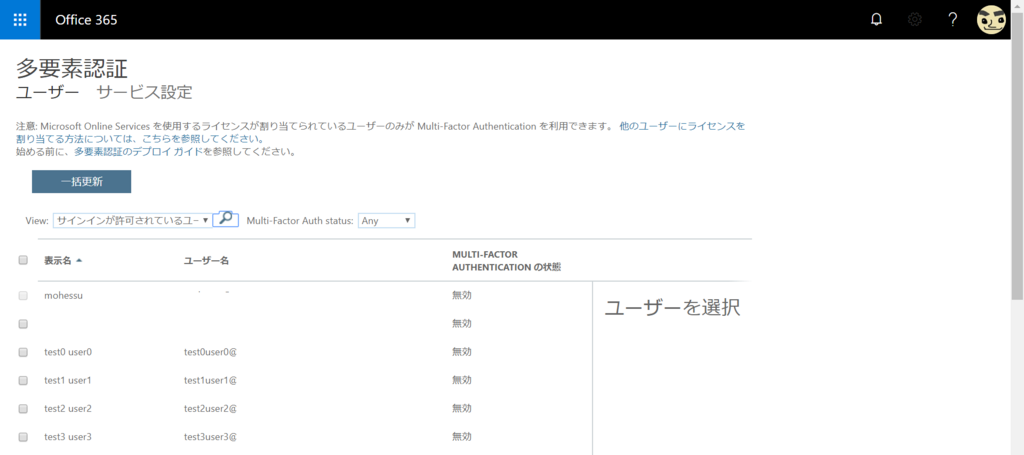
Task: Open the help question mark
Action: point(952,20)
